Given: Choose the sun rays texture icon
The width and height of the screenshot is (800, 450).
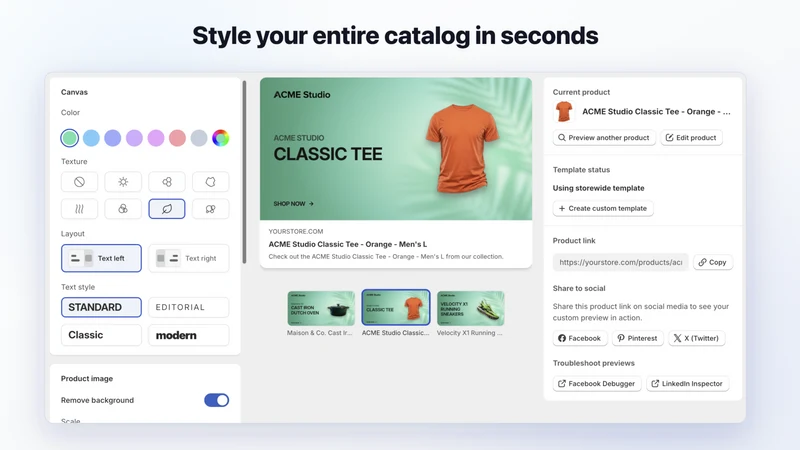Looking at the screenshot, I should pos(123,182).
